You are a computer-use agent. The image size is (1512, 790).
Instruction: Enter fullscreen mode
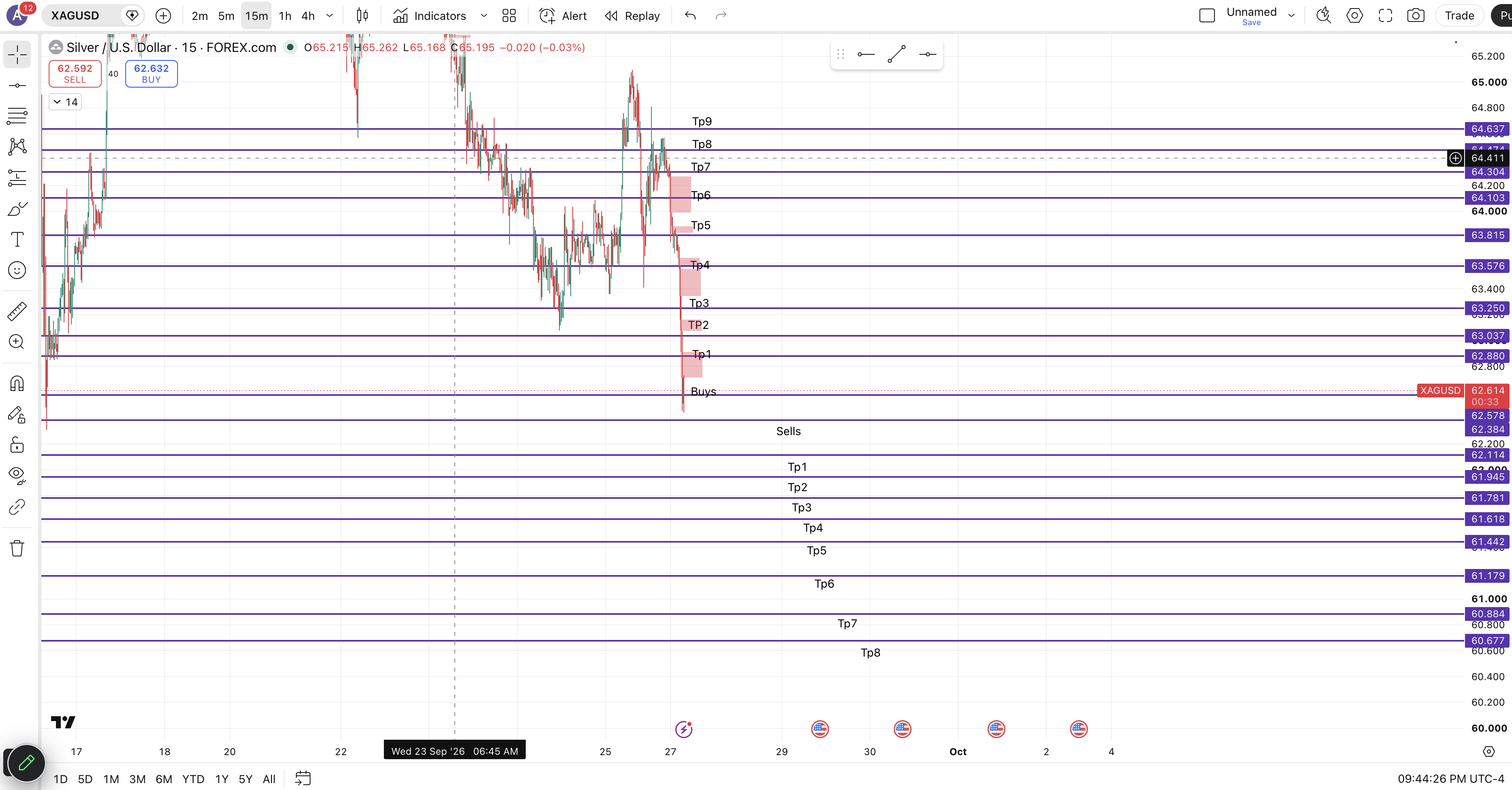[1385, 16]
